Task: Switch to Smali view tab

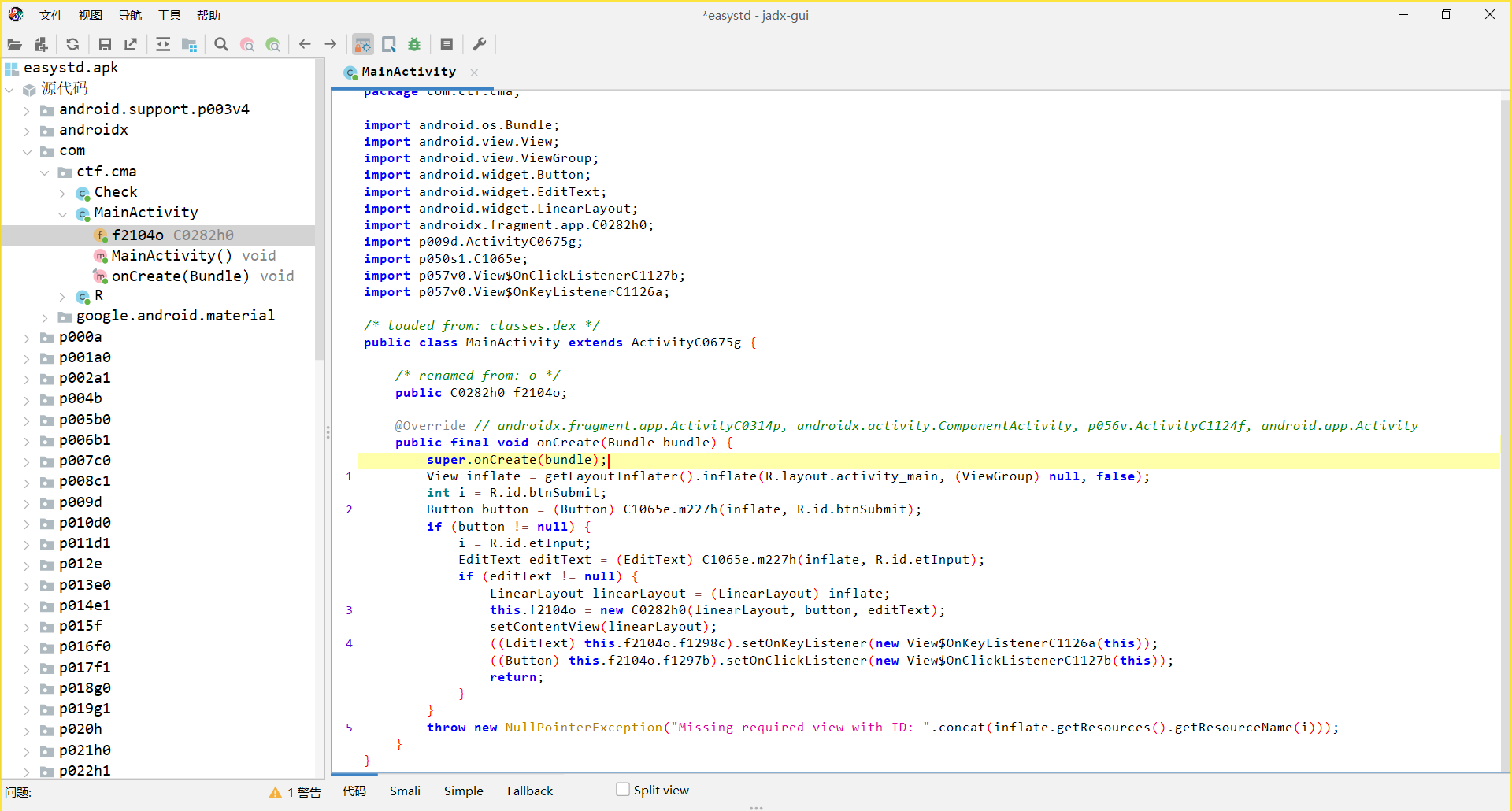Action: 405,791
